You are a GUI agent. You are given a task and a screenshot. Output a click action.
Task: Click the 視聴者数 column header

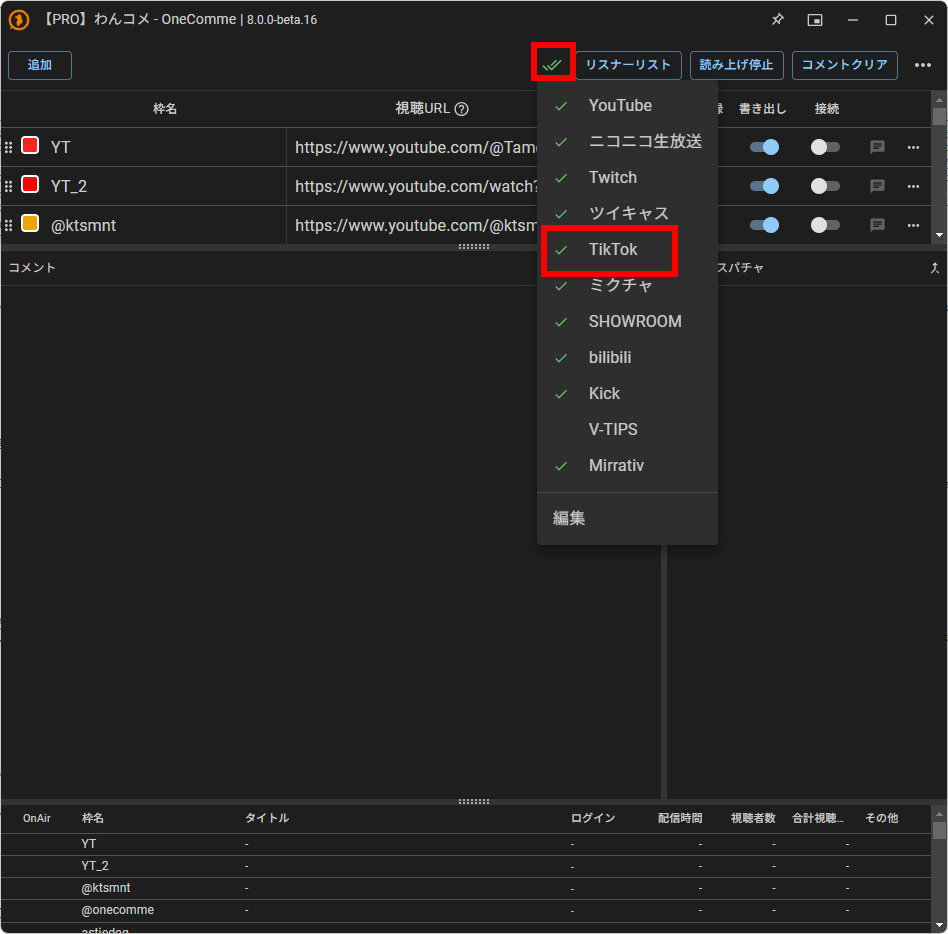(753, 819)
